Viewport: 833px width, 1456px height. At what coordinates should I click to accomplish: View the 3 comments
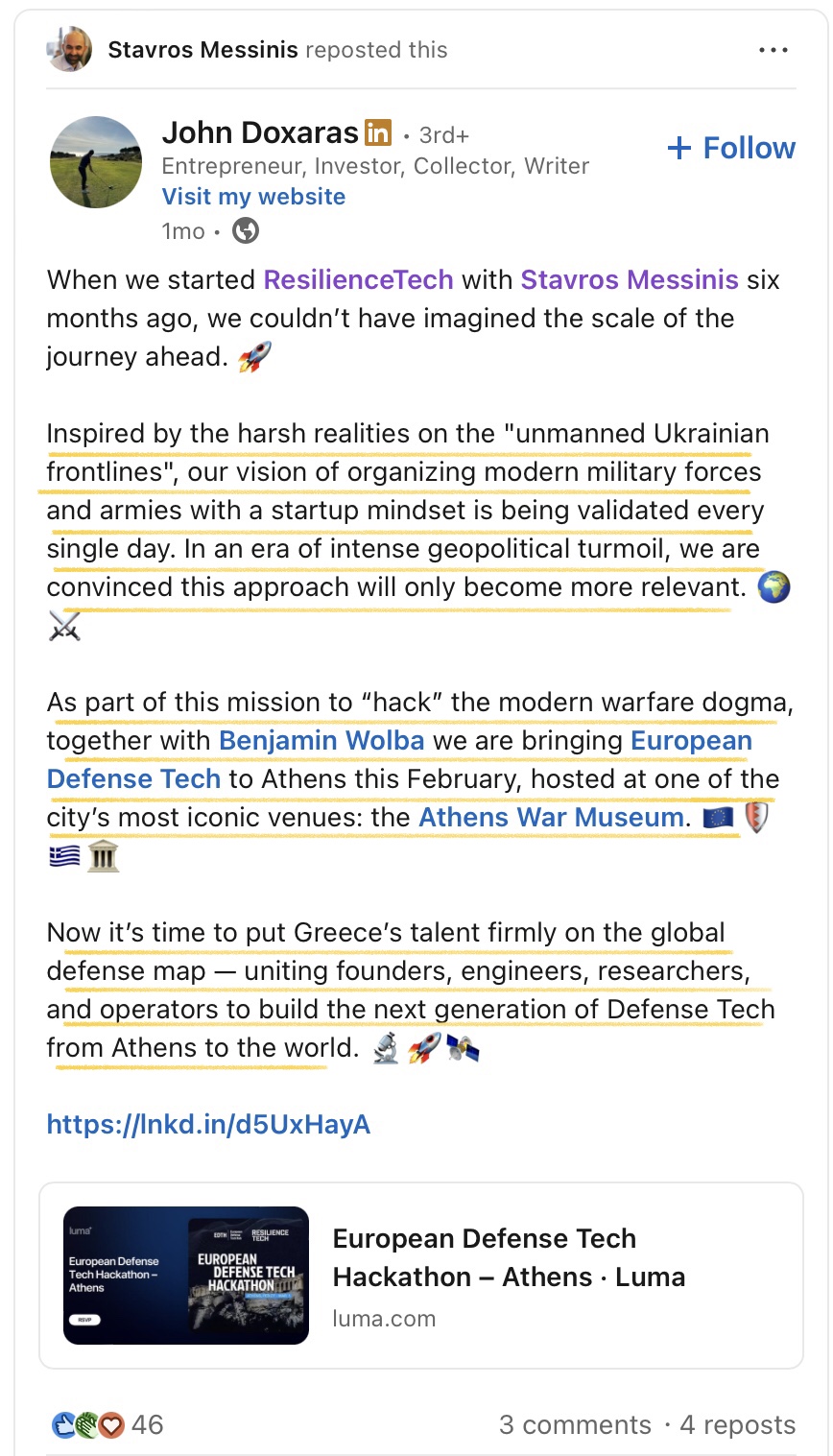(x=574, y=1425)
